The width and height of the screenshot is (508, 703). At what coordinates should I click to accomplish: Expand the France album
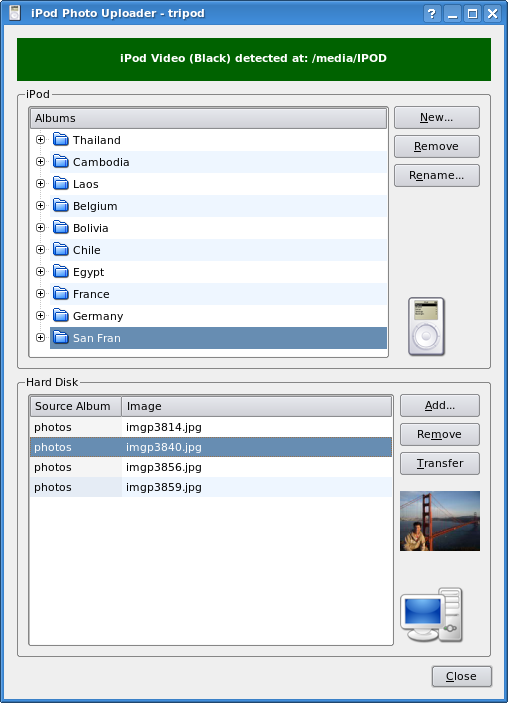(40, 293)
